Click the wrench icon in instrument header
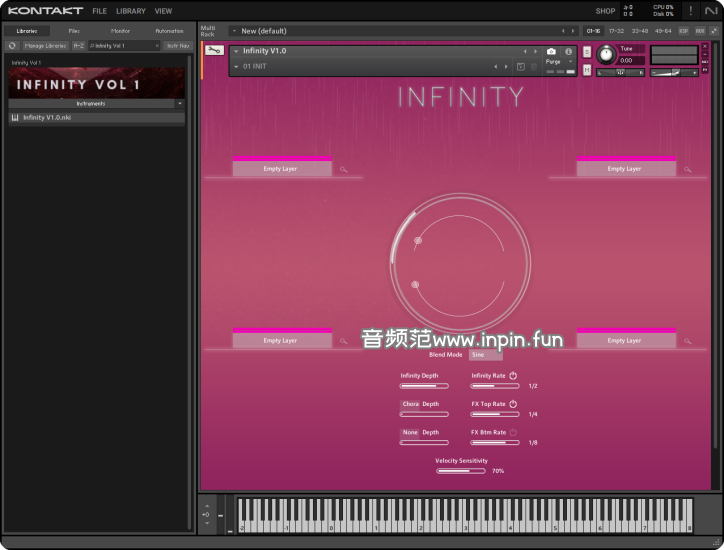The height and width of the screenshot is (550, 724). point(214,50)
